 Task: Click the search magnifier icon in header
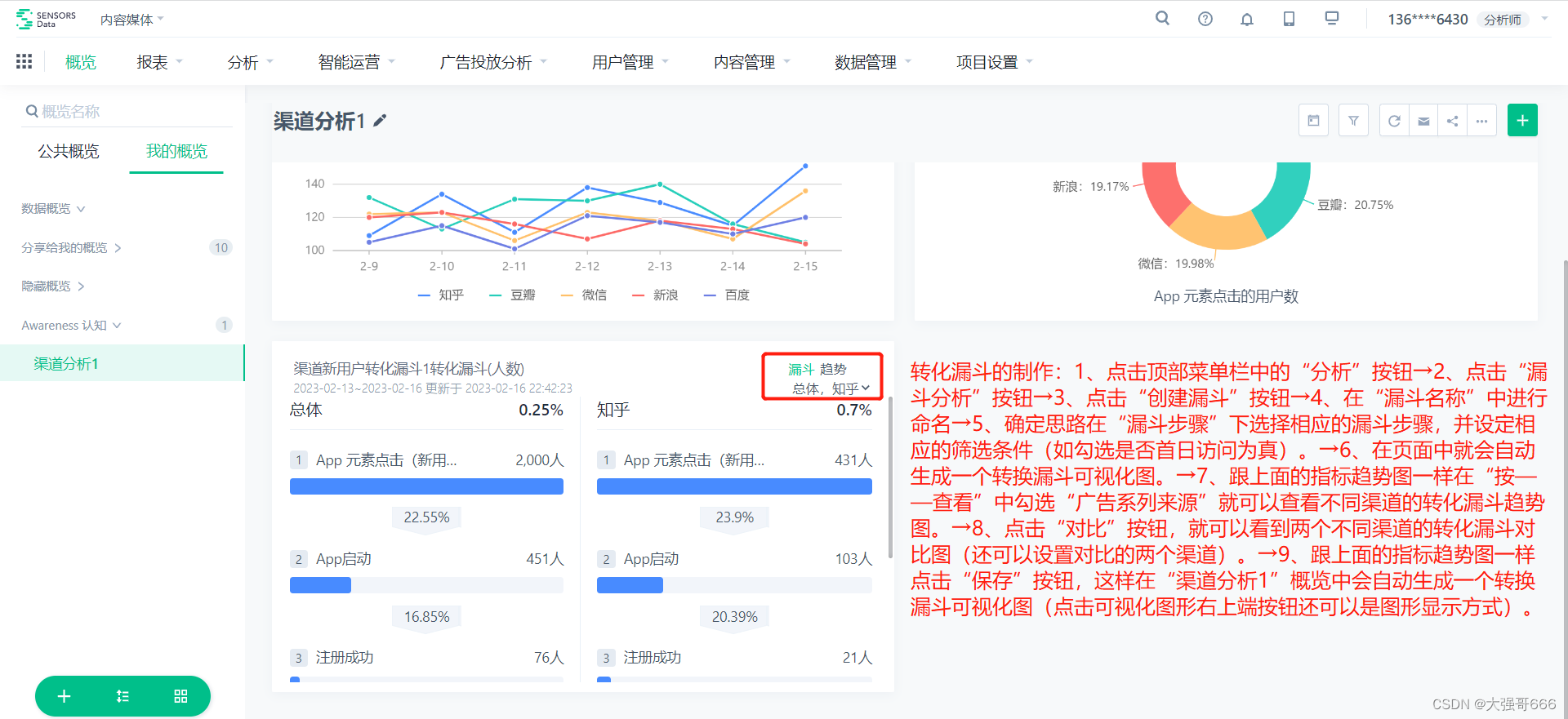point(1162,18)
